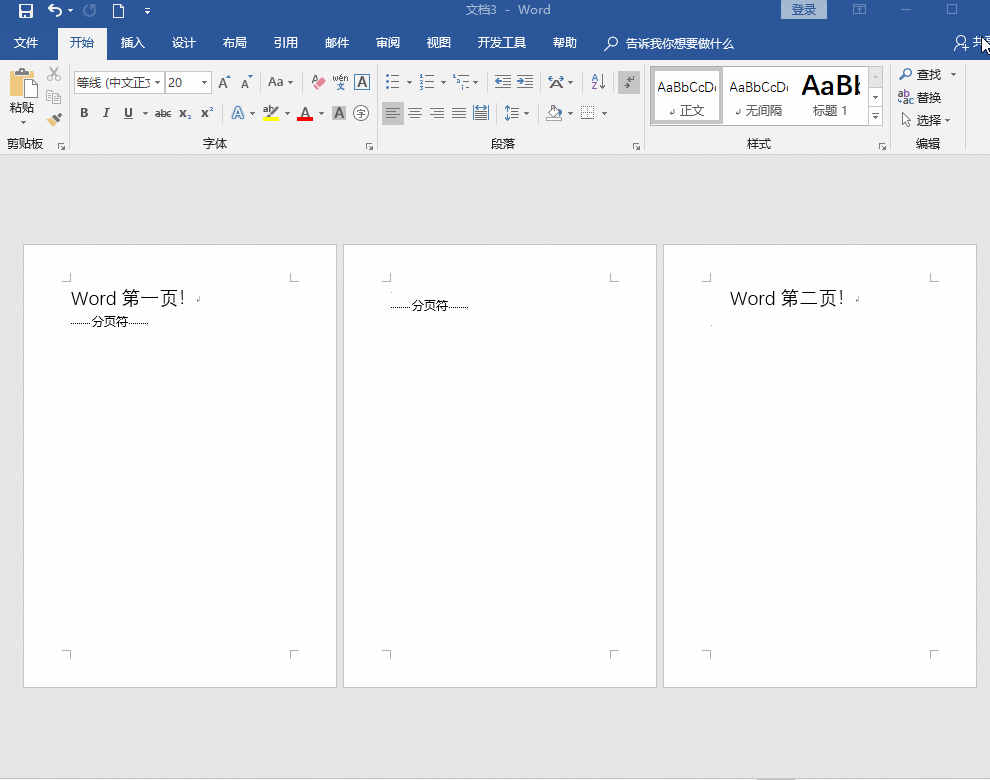The width and height of the screenshot is (990, 780).
Task: Click the Sort (A-Z) icon
Action: tap(598, 82)
